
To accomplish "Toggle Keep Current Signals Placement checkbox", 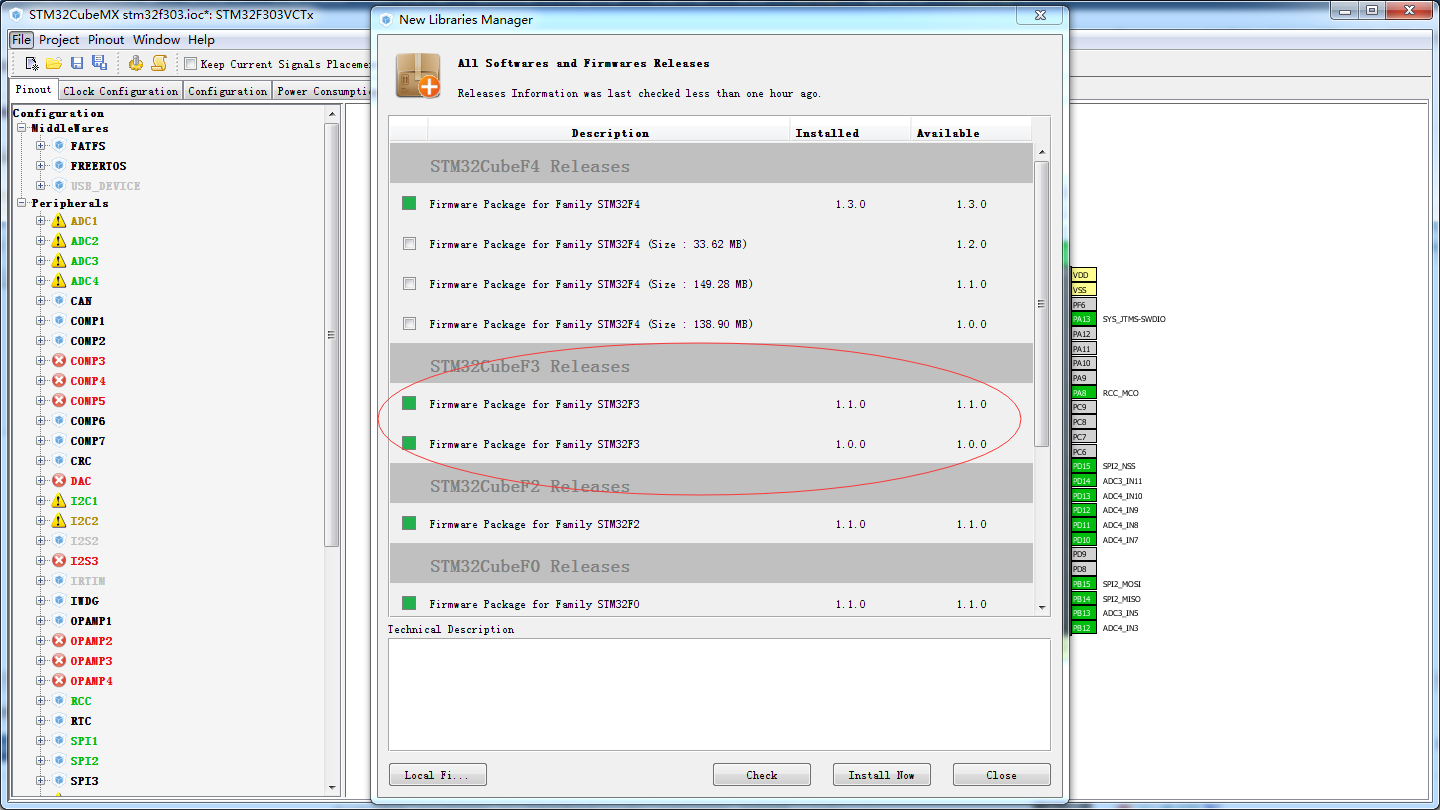I will click(x=191, y=64).
